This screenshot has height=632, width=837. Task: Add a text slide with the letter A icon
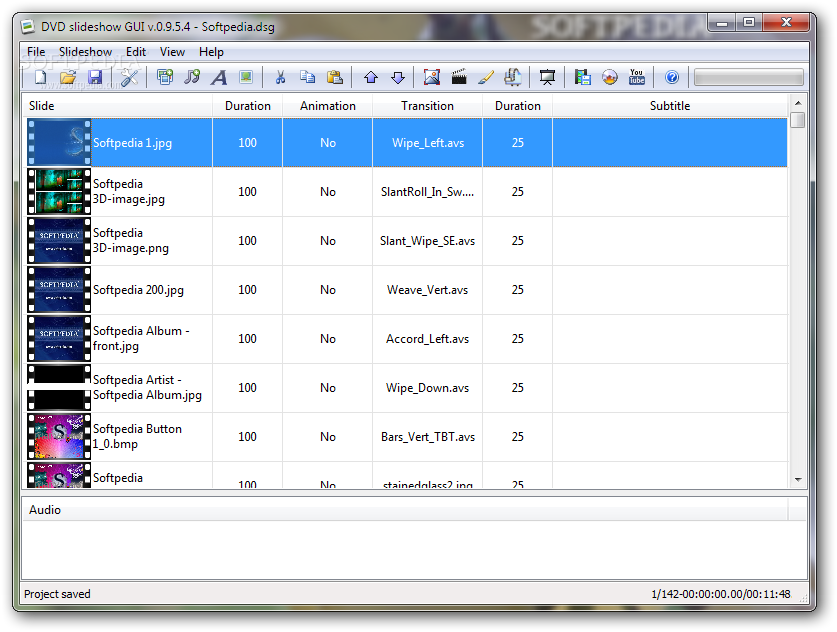tap(219, 77)
